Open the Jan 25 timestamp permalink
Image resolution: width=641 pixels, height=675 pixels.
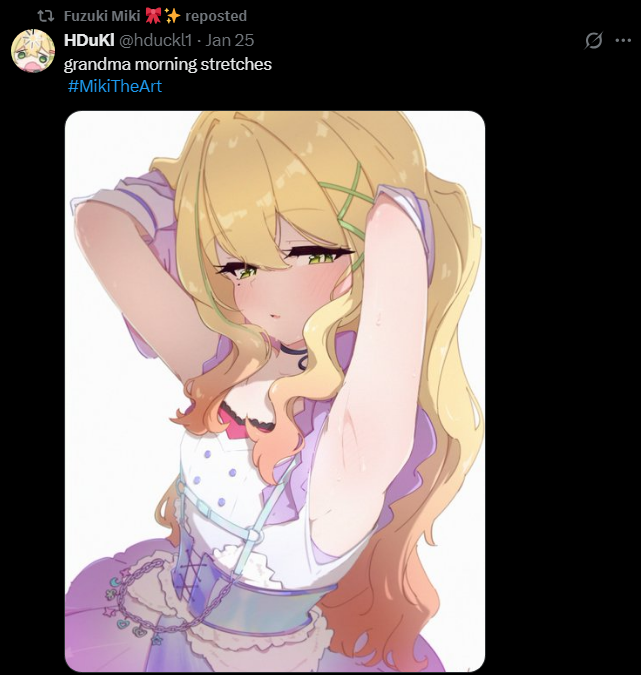pos(229,40)
